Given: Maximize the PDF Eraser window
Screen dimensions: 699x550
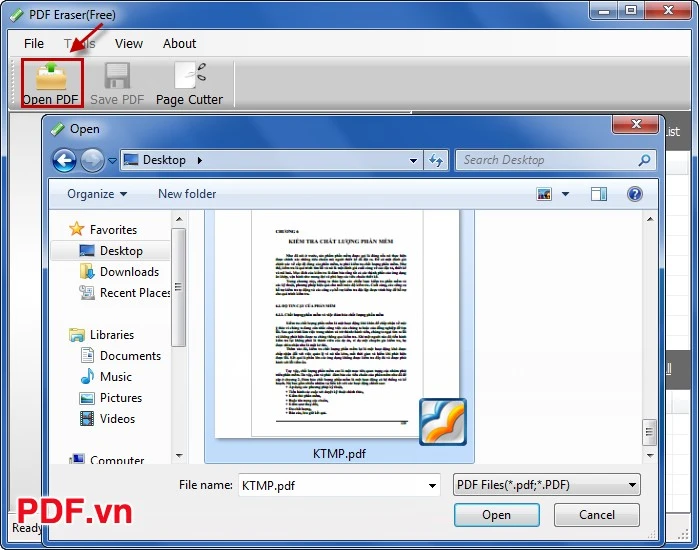Looking at the screenshot, I should (x=630, y=11).
